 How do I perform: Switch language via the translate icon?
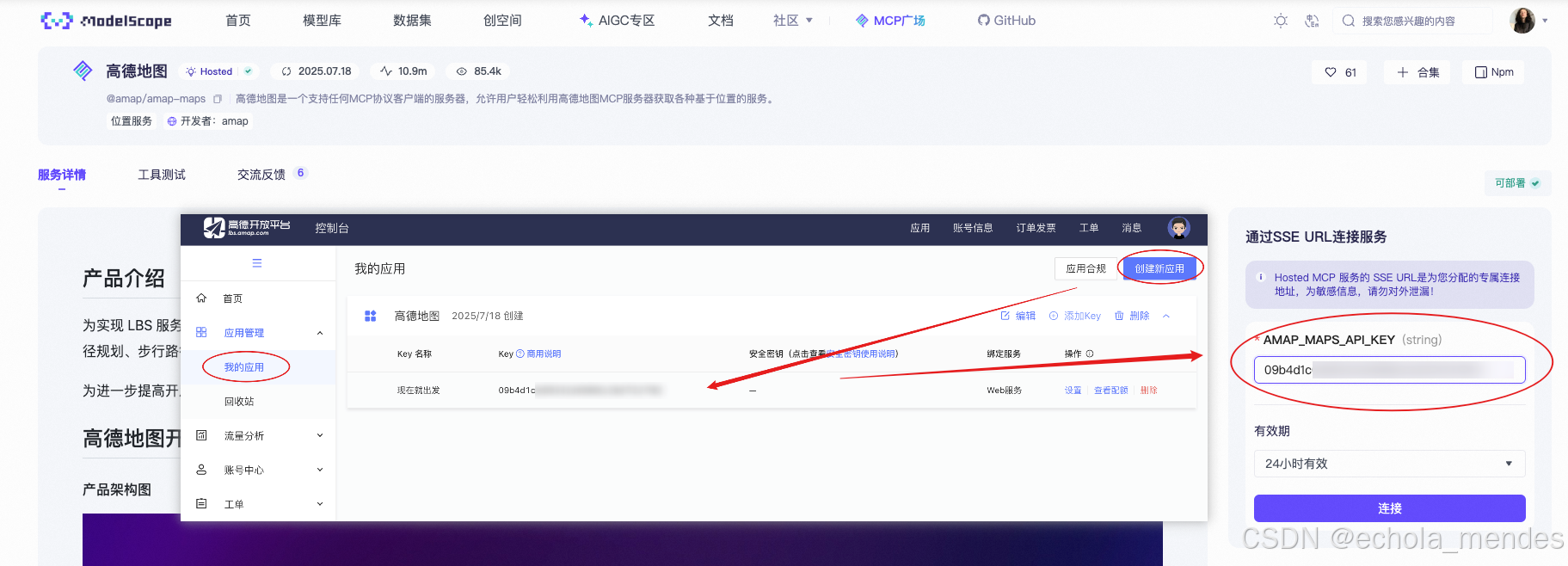pyautogui.click(x=1312, y=21)
